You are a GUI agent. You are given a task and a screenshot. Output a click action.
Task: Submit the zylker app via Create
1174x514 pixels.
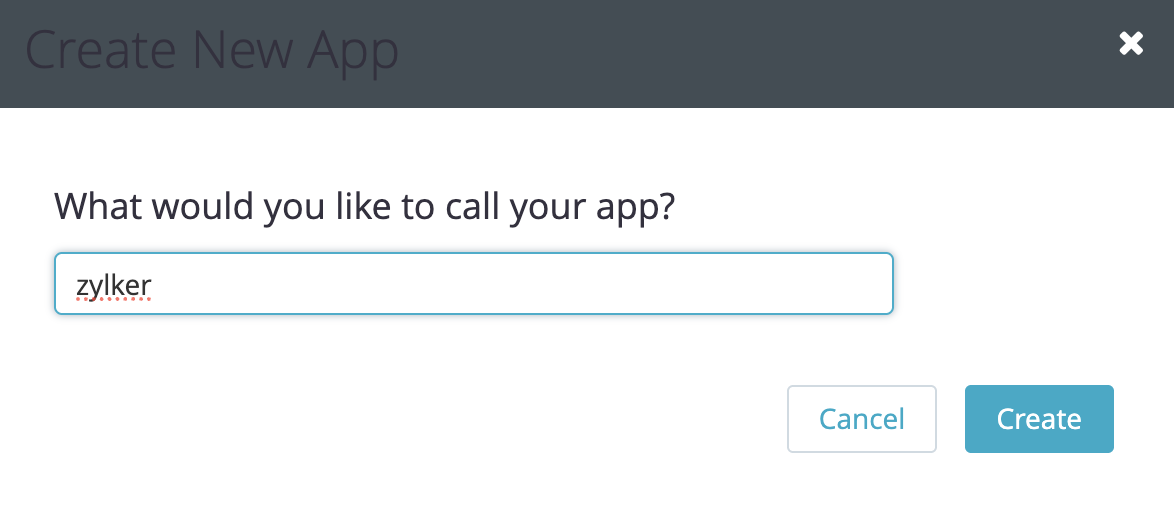(1039, 419)
